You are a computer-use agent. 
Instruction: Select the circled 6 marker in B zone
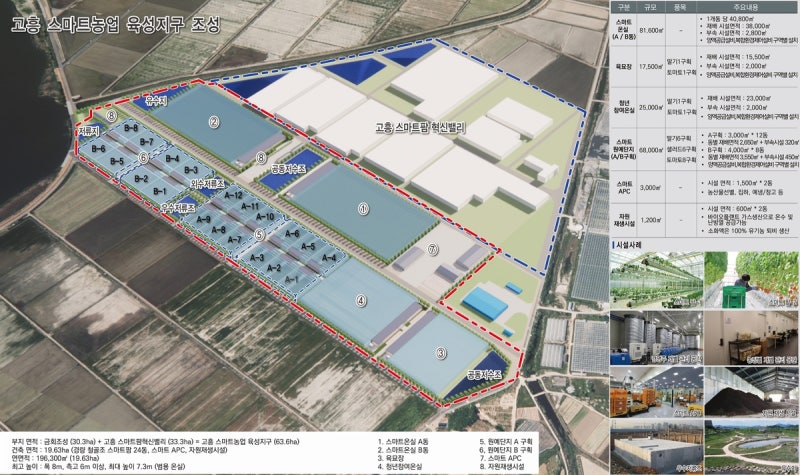pos(143,158)
